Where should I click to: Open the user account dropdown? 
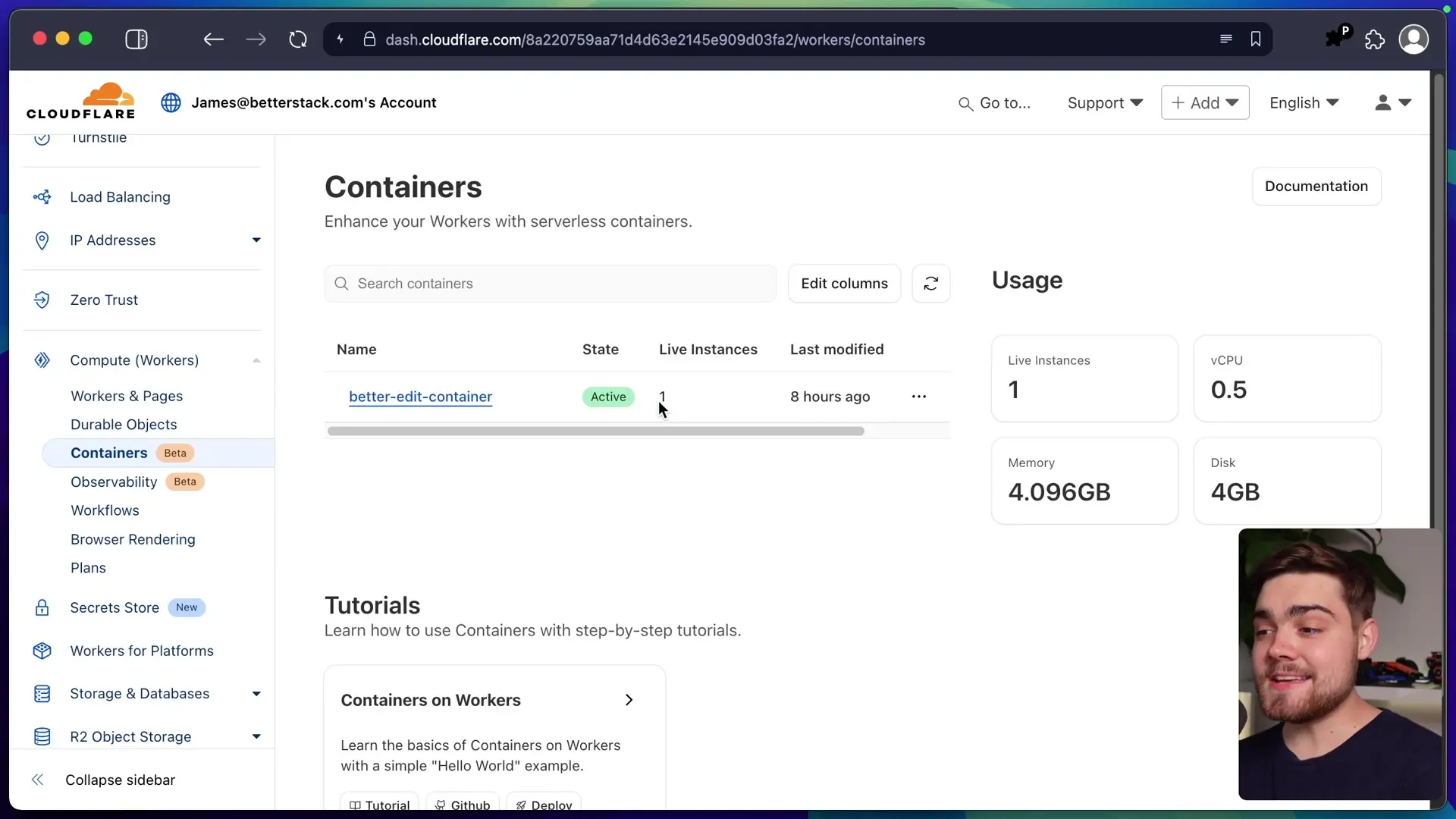point(1393,102)
